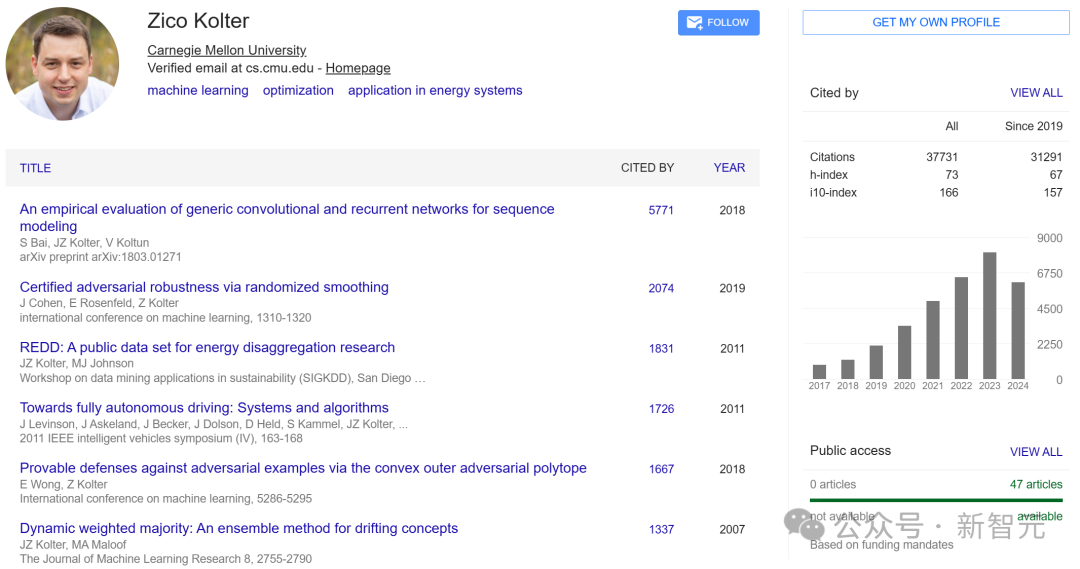Click the 5771 citation count
This screenshot has width=1080, height=569.
[661, 210]
